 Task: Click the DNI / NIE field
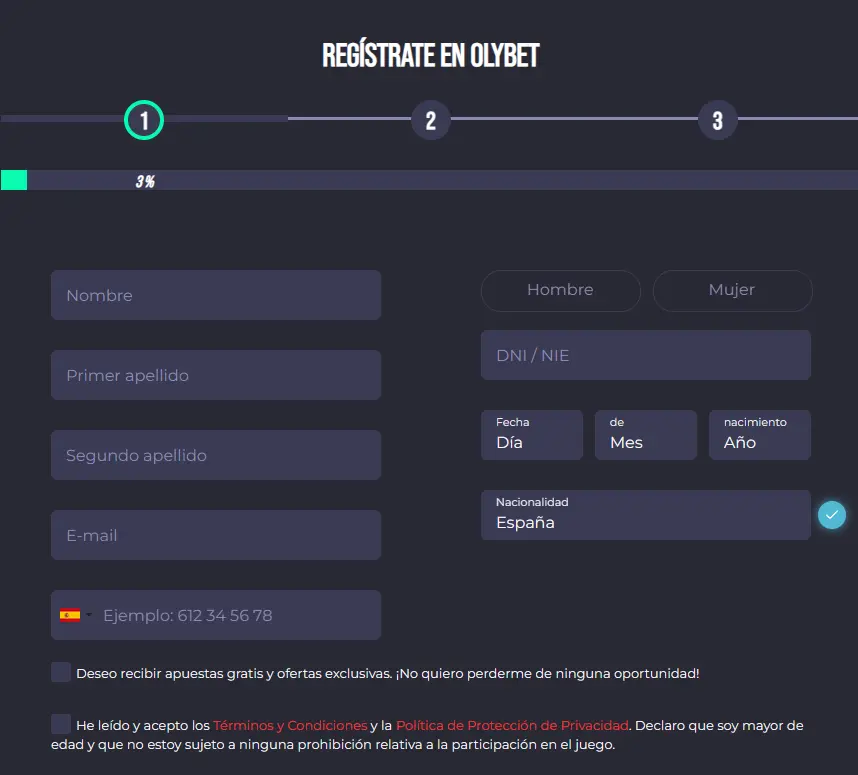[x=646, y=355]
